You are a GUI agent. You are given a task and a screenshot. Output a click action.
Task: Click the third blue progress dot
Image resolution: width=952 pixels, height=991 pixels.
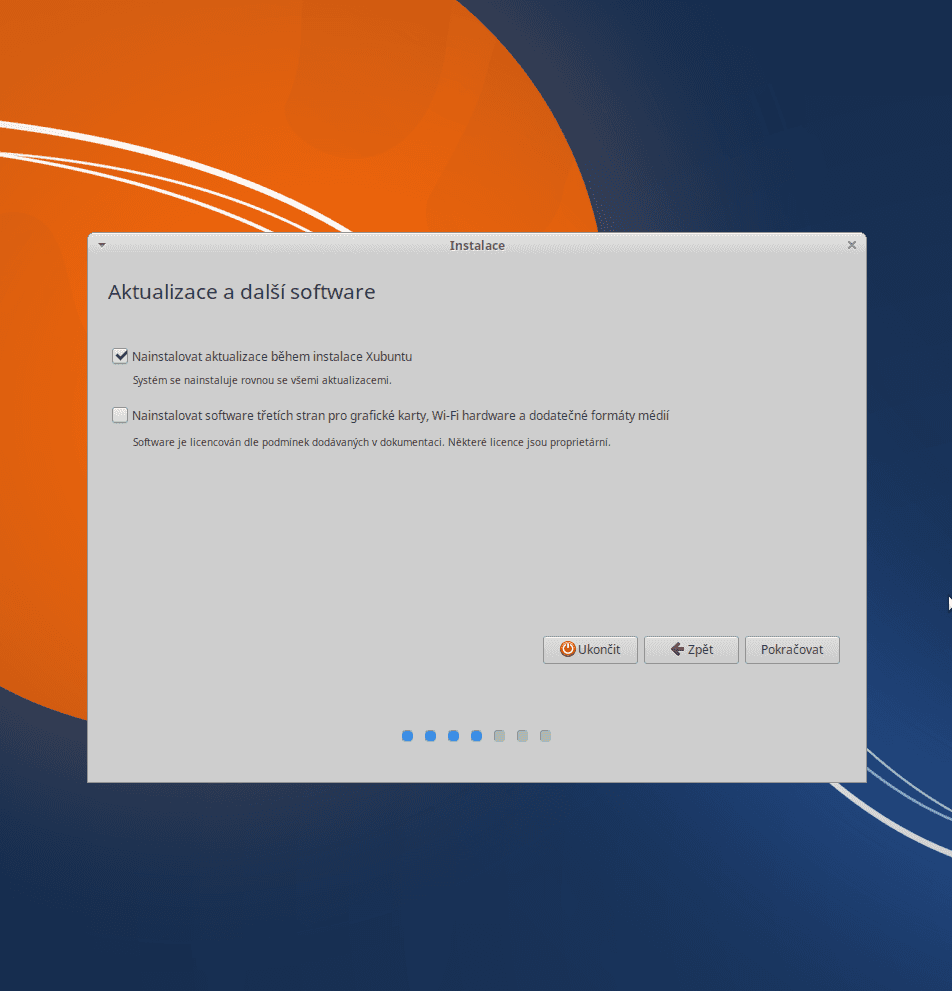[453, 736]
